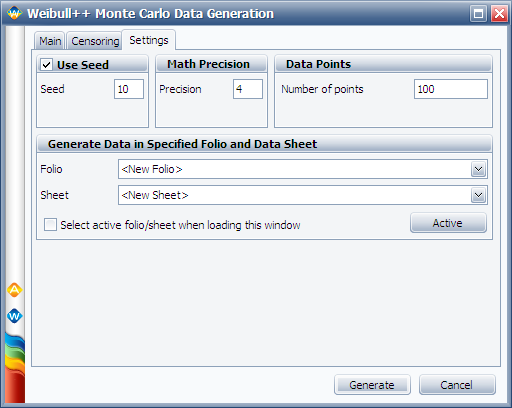The height and width of the screenshot is (408, 512).
Task: Expand the Sheet dropdown arrow
Action: click(x=478, y=195)
